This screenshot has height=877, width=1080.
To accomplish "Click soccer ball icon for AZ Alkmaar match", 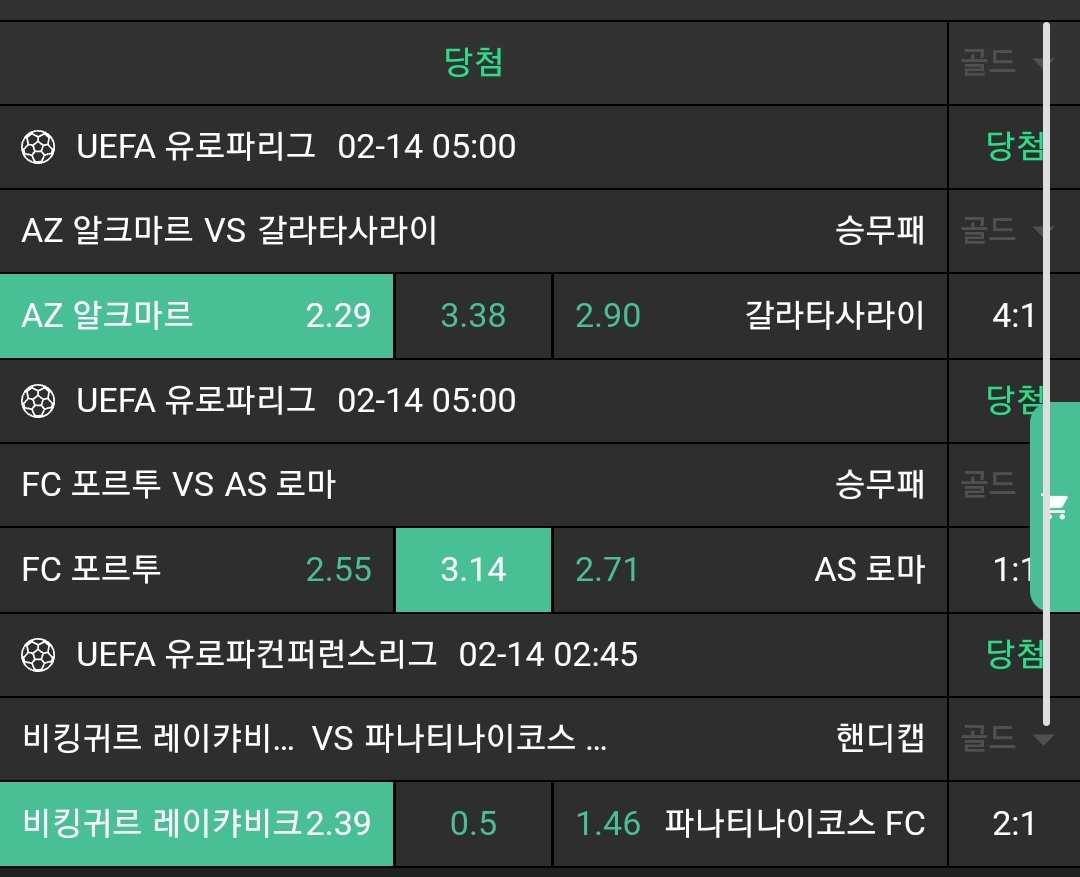I will tap(38, 147).
